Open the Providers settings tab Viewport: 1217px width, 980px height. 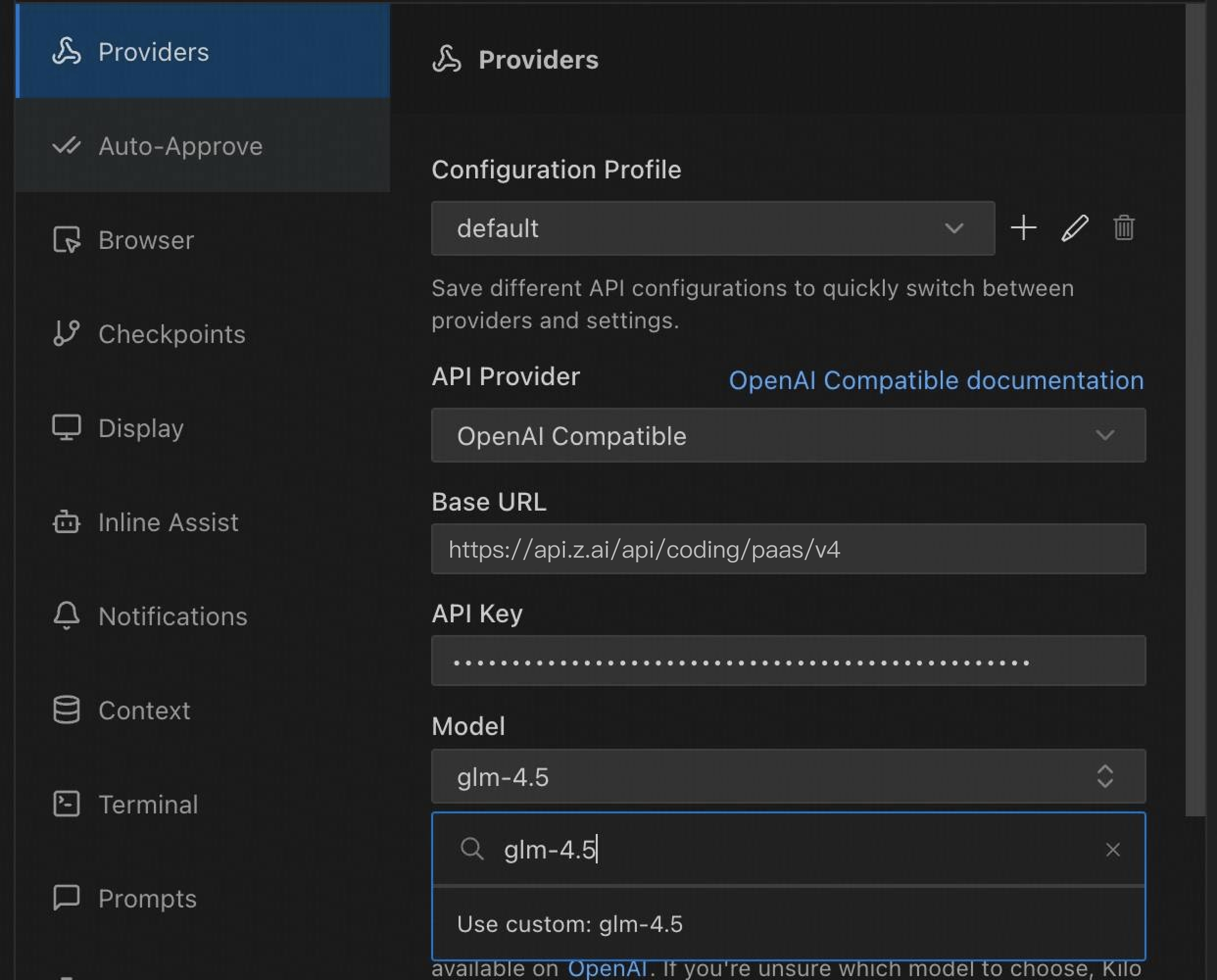point(203,51)
